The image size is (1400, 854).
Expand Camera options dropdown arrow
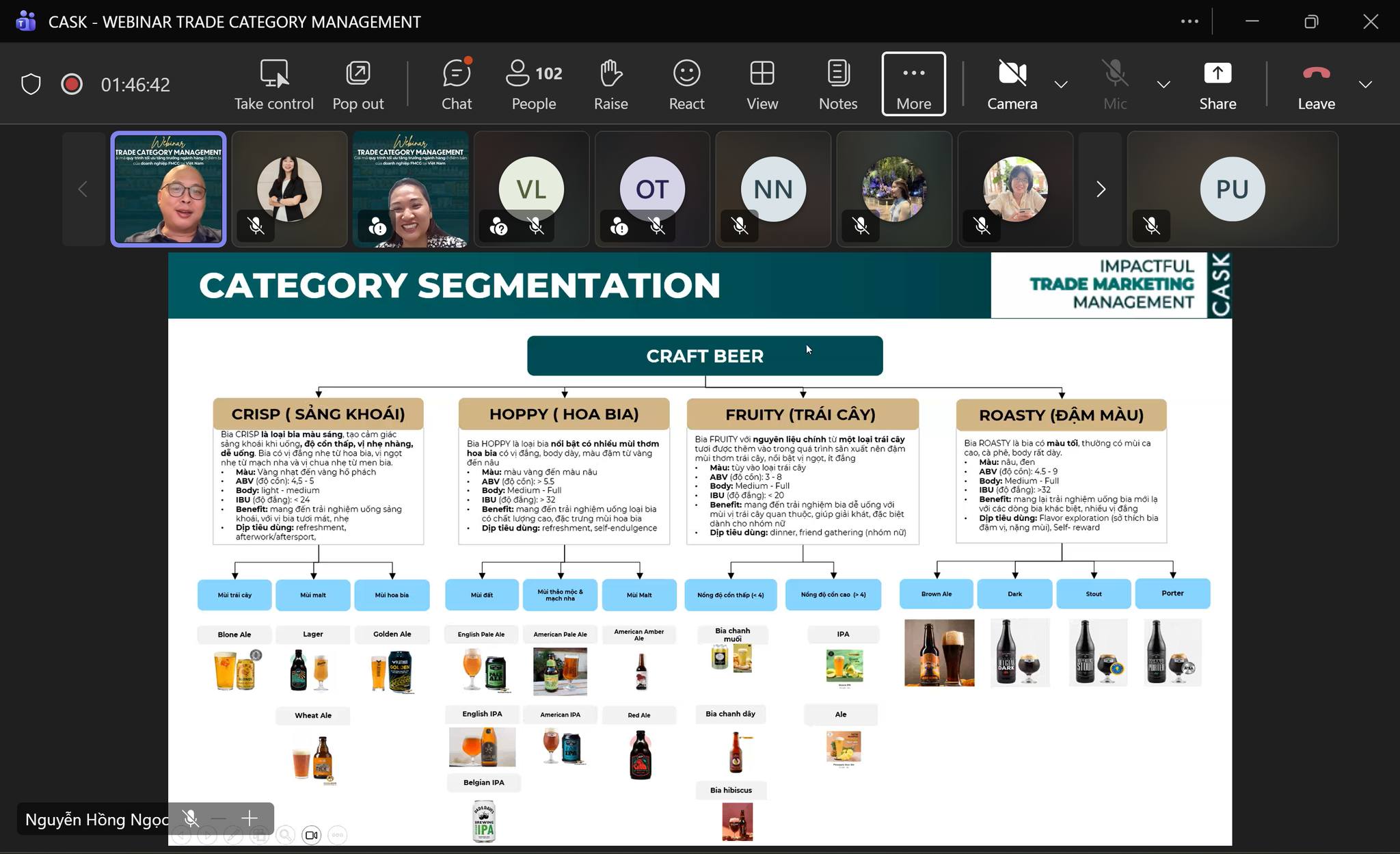[x=1061, y=85]
